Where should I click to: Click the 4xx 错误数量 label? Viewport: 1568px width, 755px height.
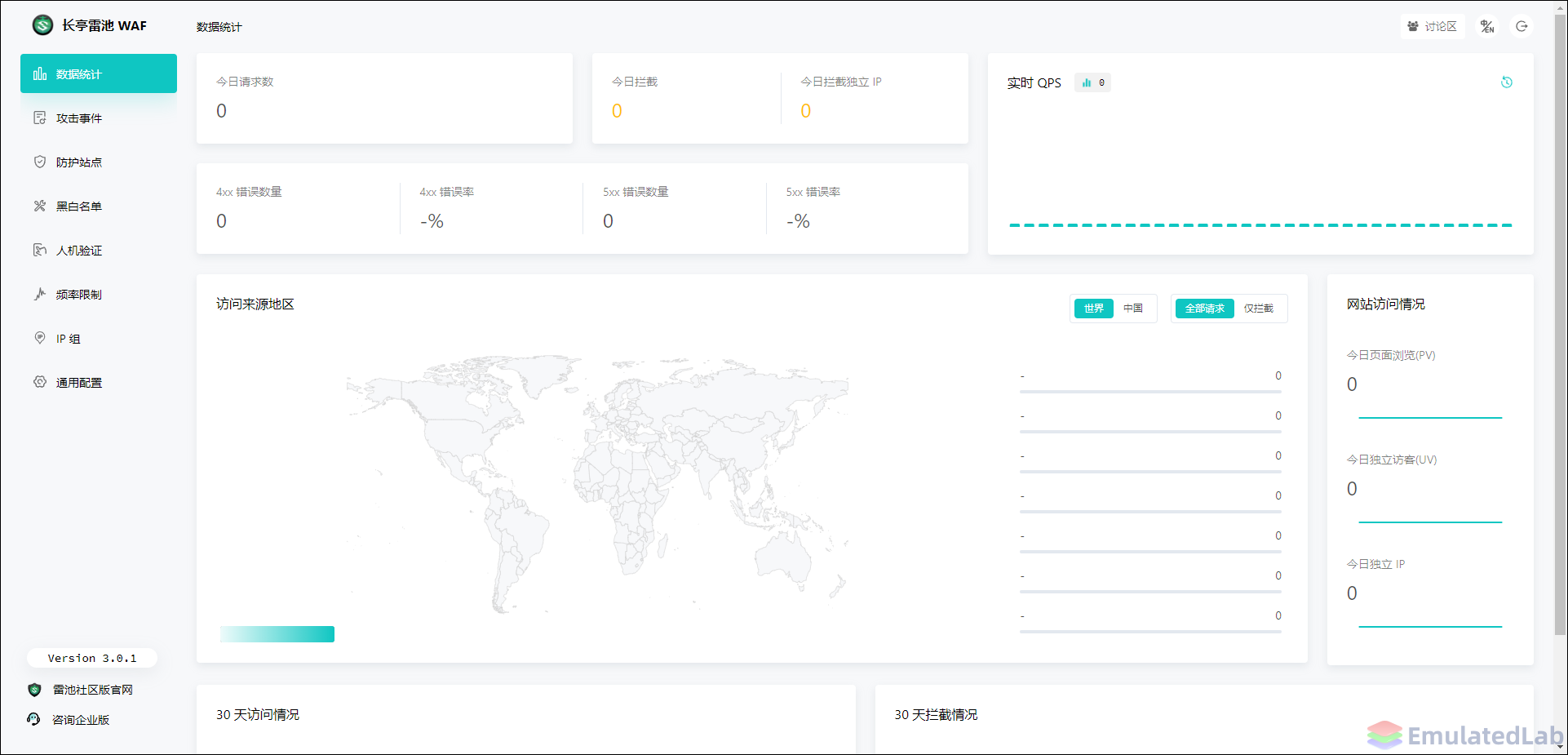pyautogui.click(x=249, y=192)
